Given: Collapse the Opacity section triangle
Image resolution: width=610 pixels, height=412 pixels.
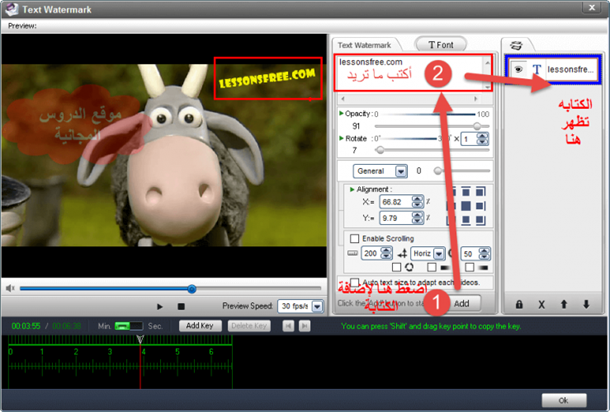Looking at the screenshot, I should pos(341,113).
